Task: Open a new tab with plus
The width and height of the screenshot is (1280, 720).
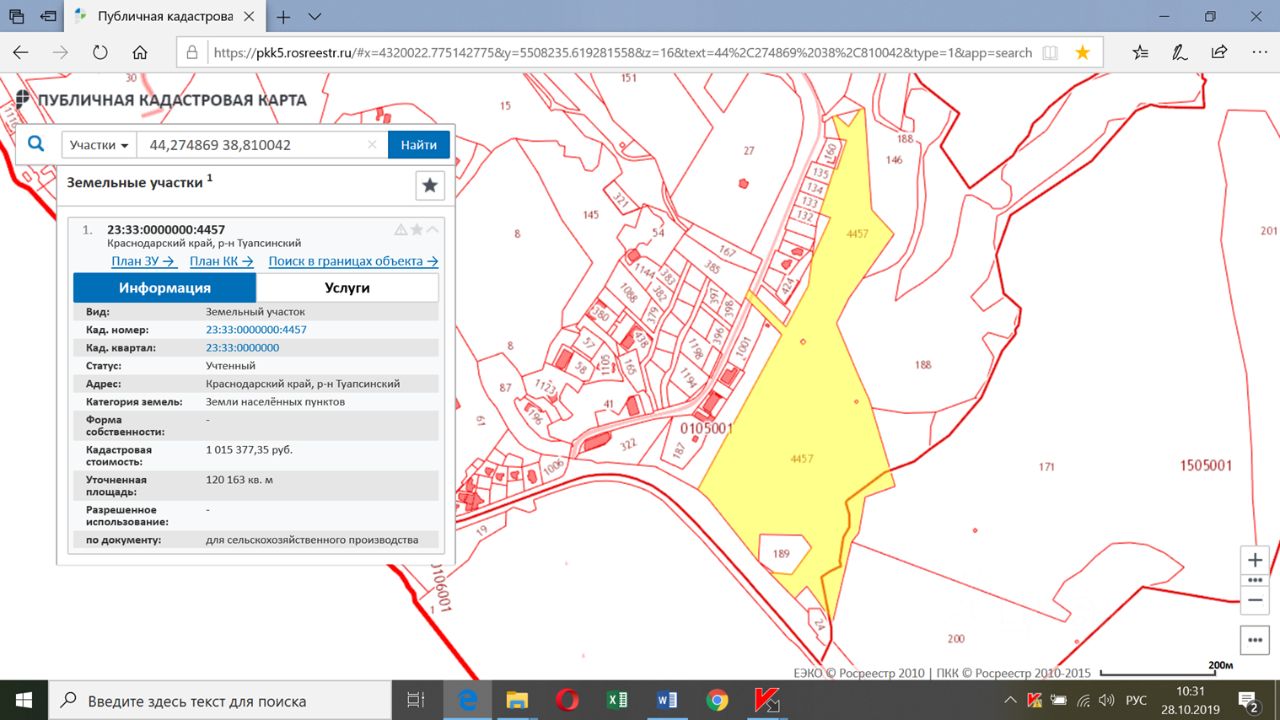Action: coord(284,17)
